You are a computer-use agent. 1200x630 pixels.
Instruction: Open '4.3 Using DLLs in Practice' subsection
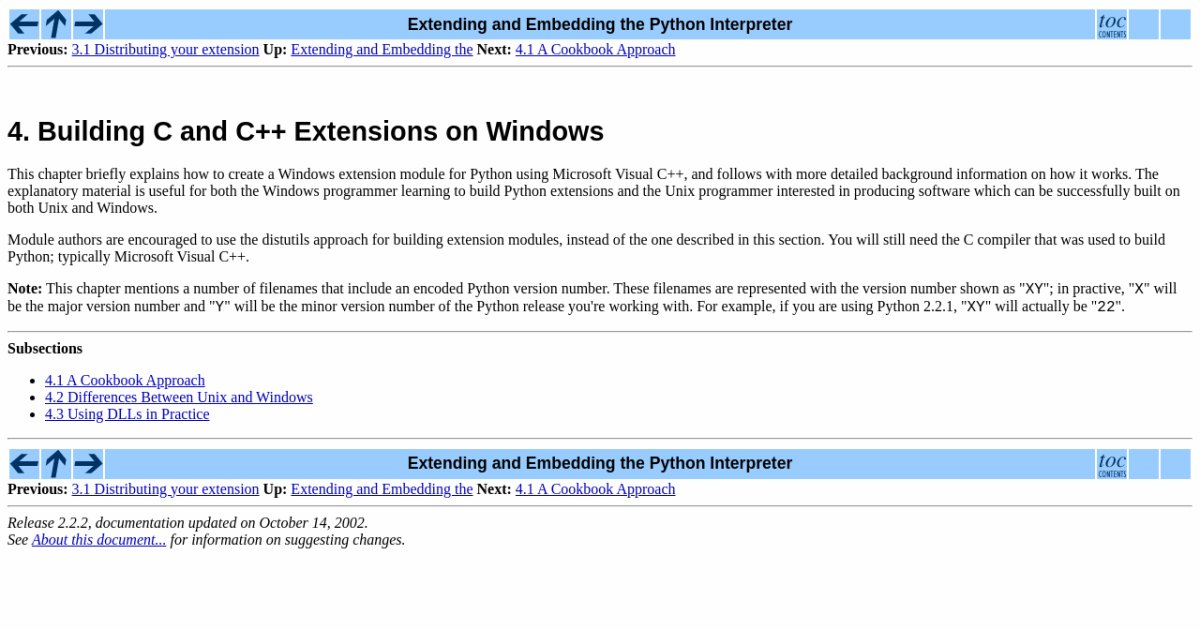click(x=127, y=415)
